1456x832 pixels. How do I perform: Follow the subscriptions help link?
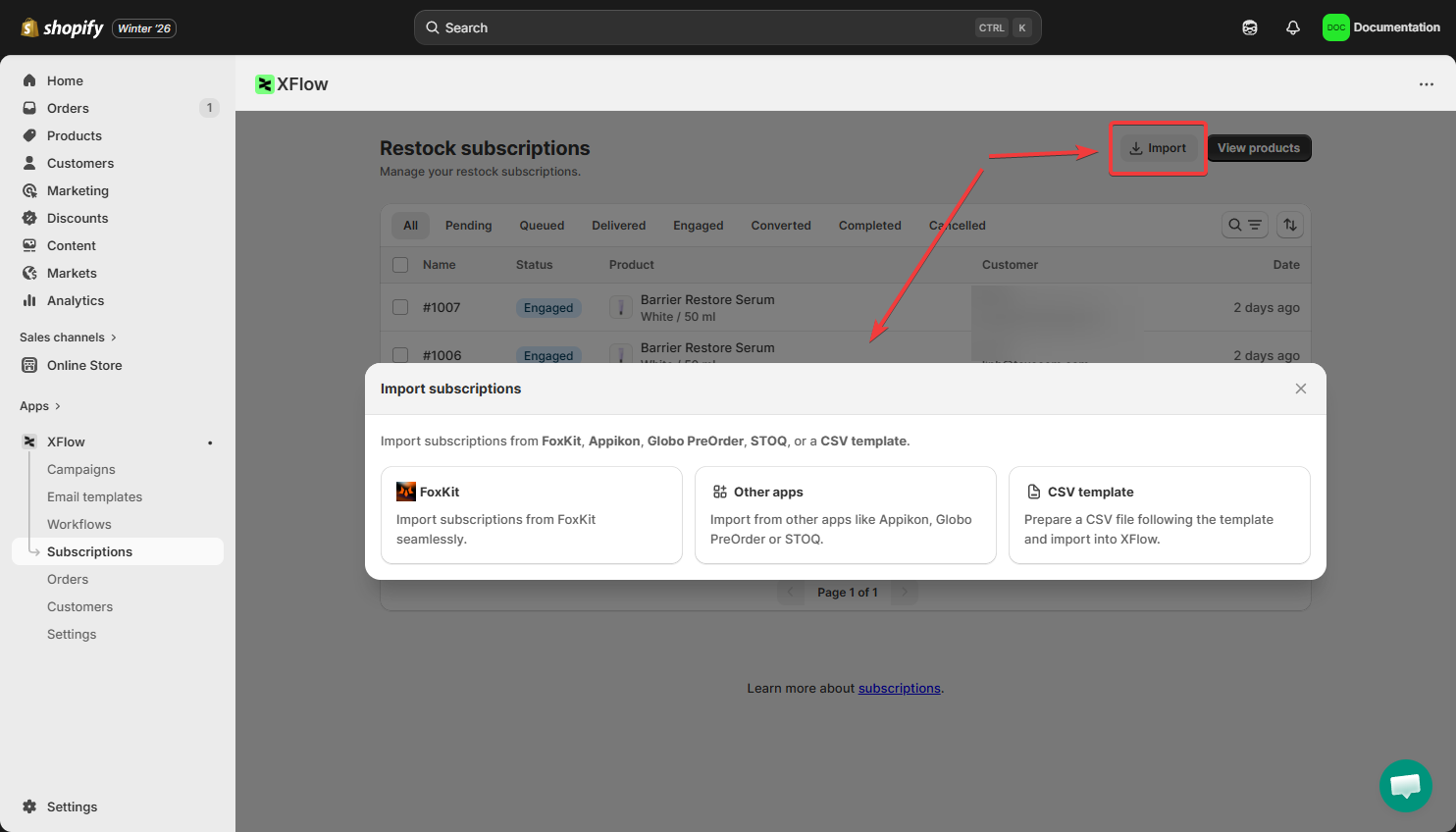tap(899, 688)
